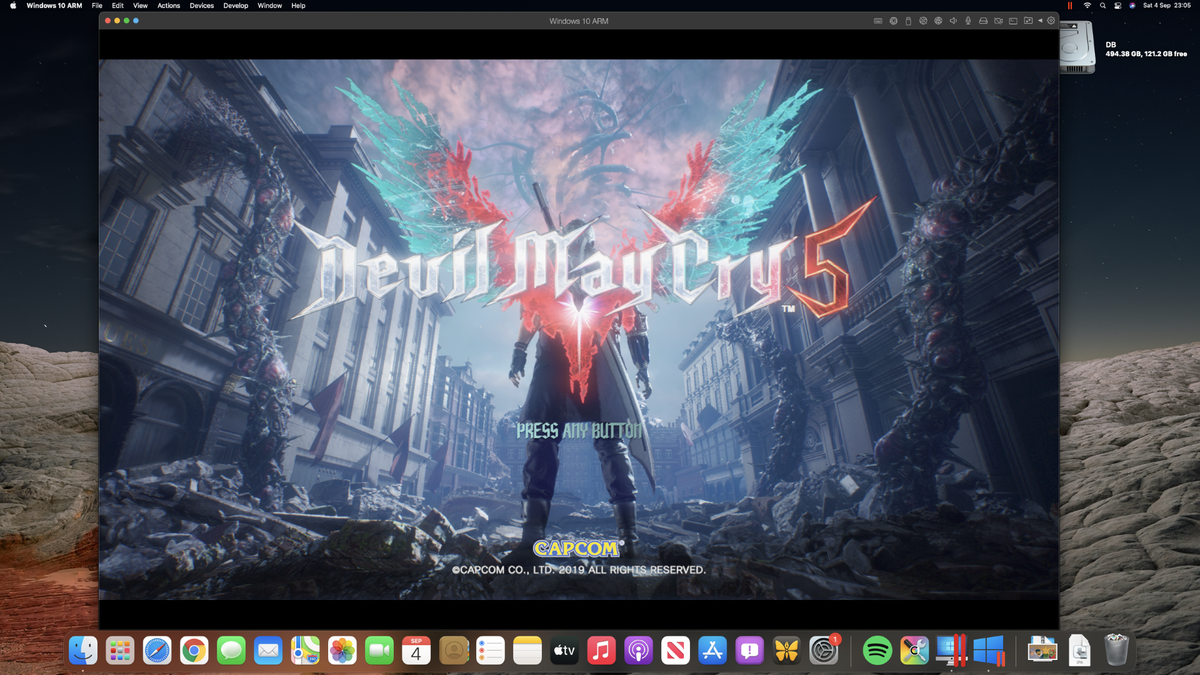Open Spotlight search in menu bar

(1103, 5)
